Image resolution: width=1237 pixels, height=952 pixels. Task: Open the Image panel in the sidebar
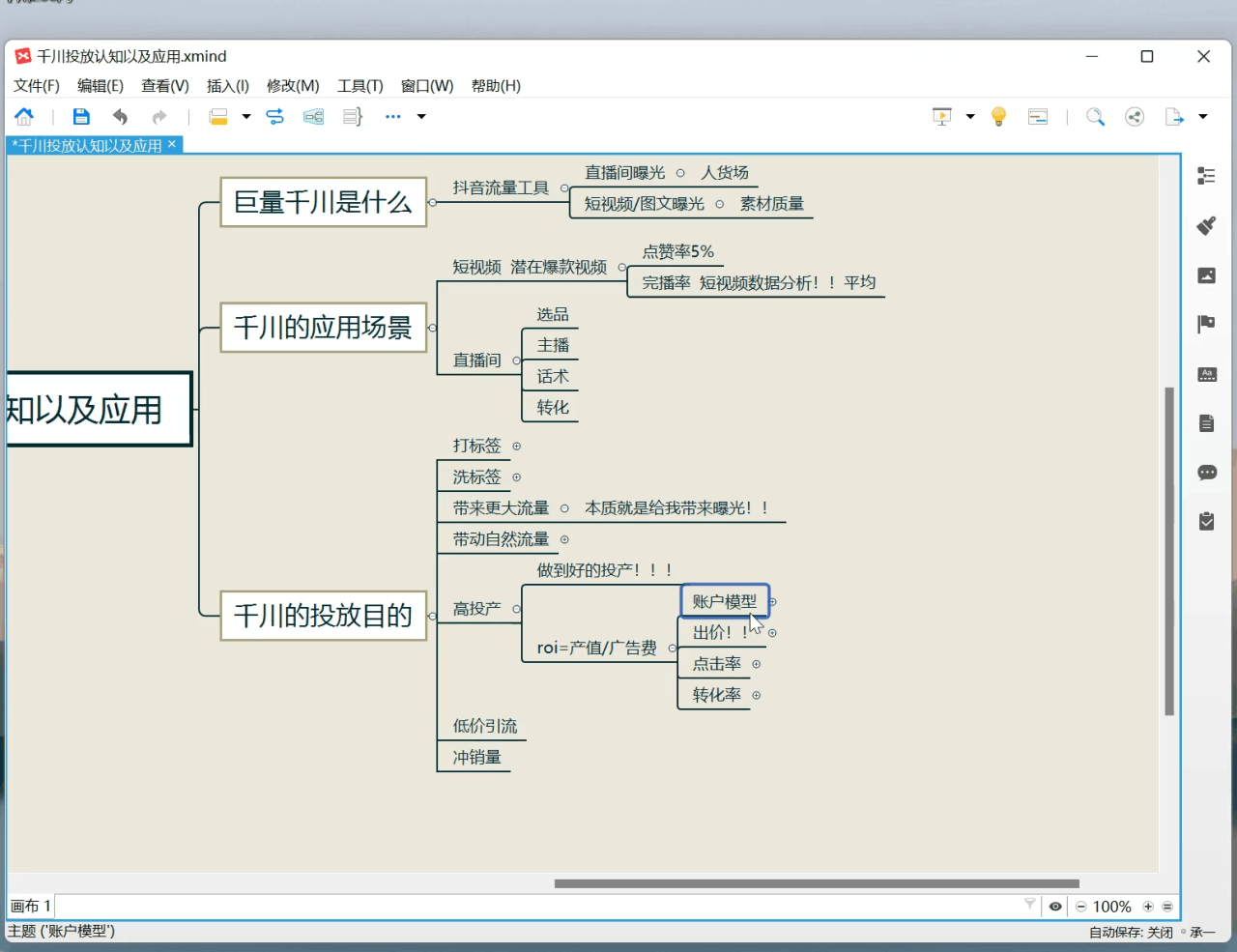click(x=1206, y=275)
